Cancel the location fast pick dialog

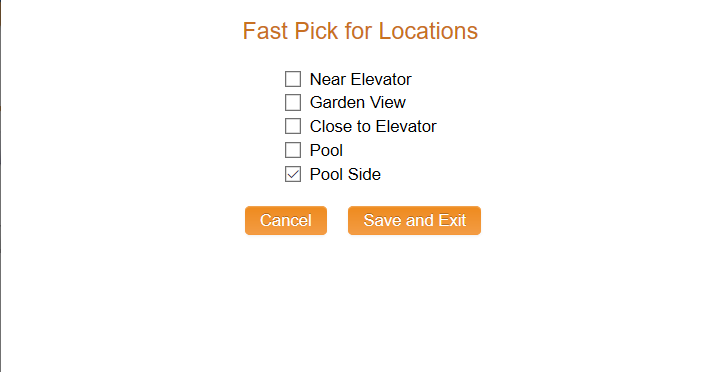286,221
